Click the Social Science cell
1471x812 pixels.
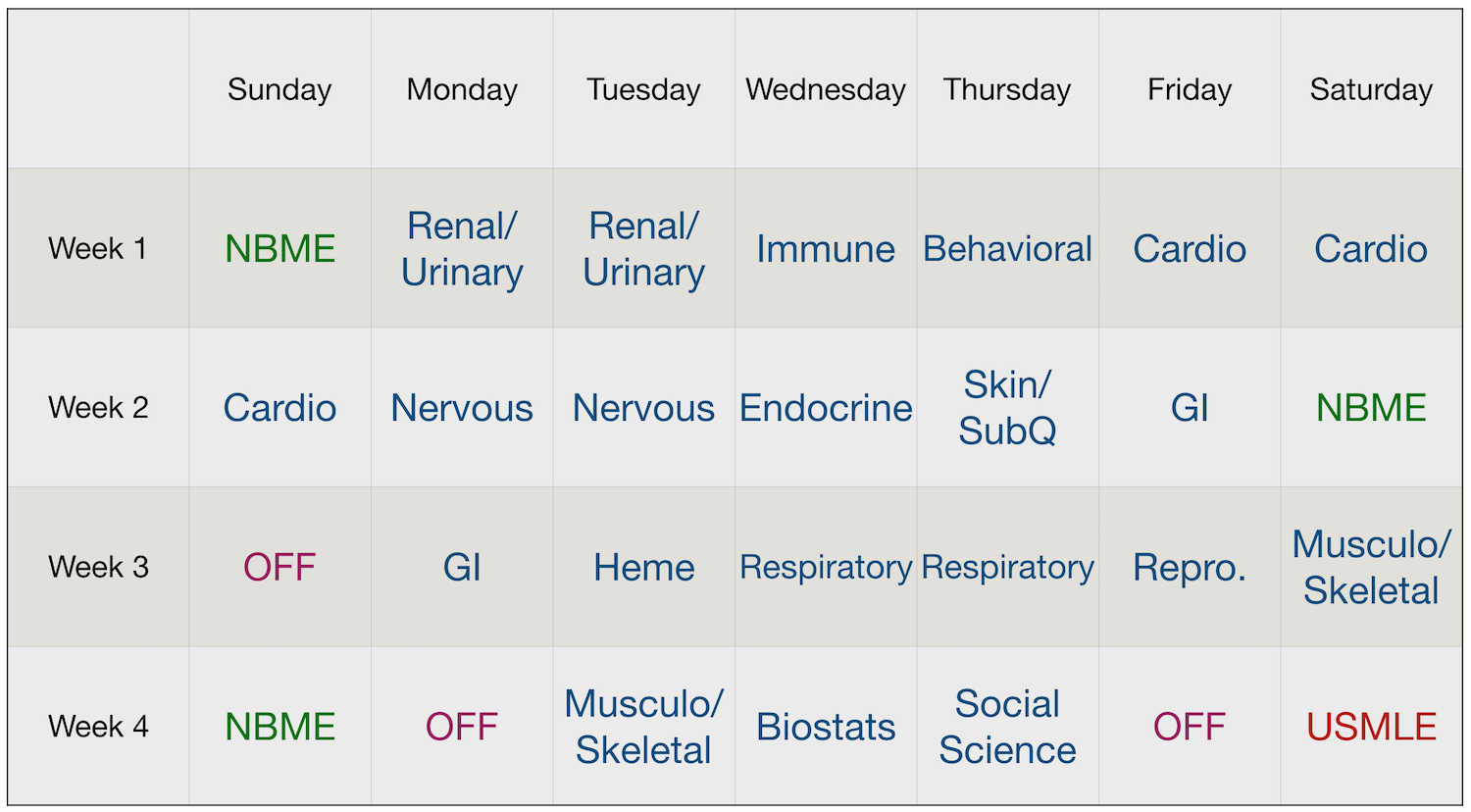coord(1007,727)
